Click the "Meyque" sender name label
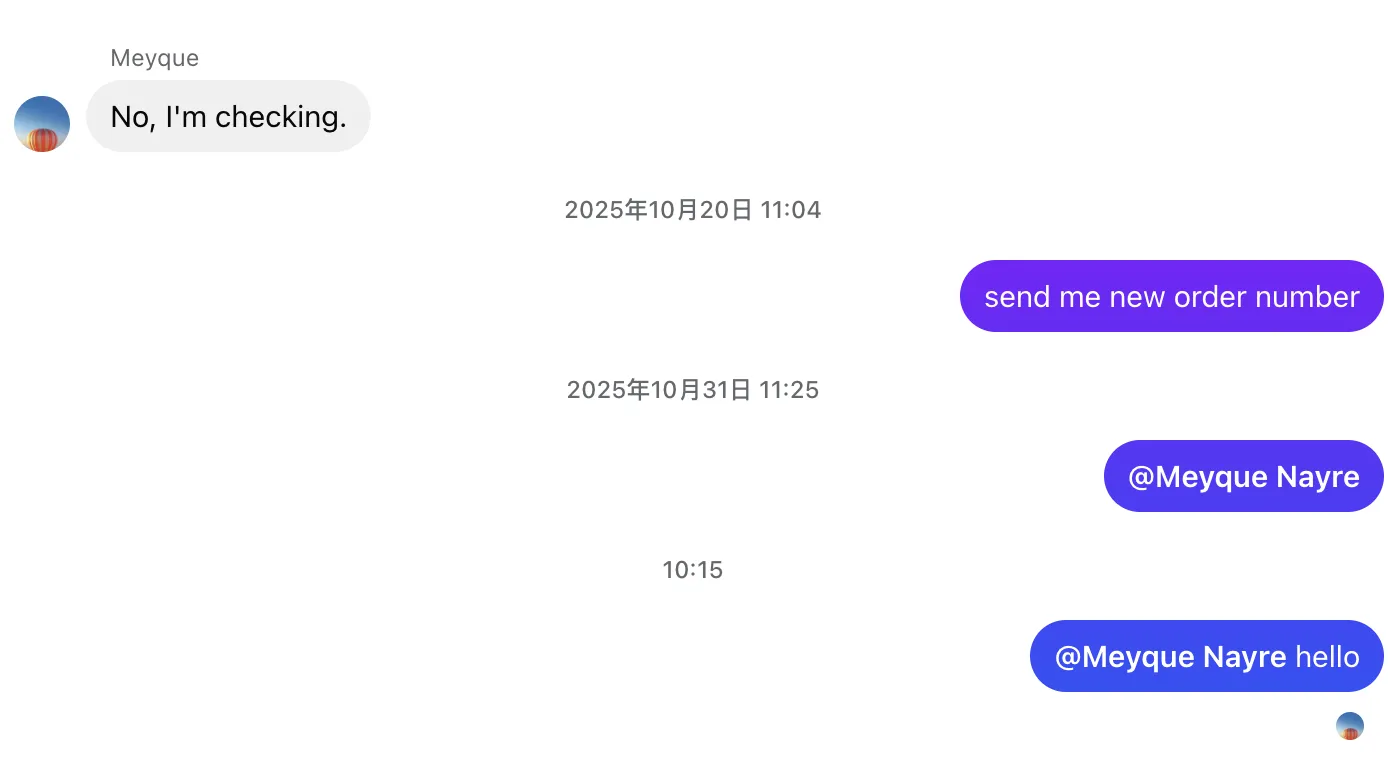1388x764 pixels. [x=154, y=58]
